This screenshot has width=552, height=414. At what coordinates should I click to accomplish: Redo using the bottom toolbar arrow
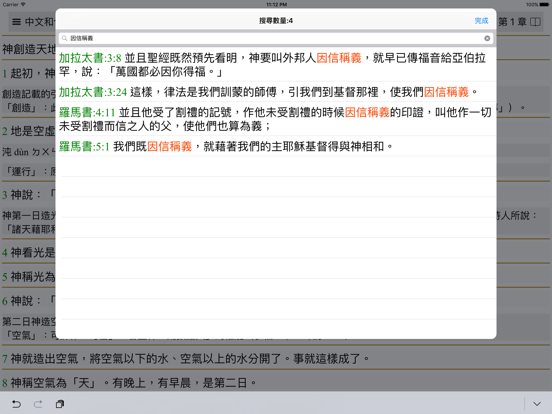(x=38, y=404)
